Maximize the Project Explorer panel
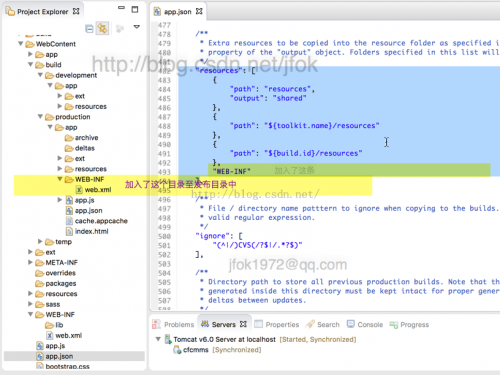 [135, 9]
